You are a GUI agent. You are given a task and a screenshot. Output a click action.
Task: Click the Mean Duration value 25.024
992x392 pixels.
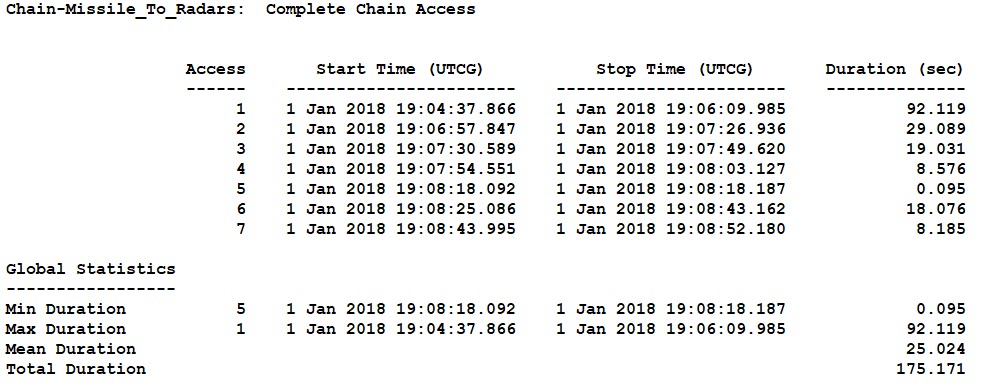(x=936, y=349)
